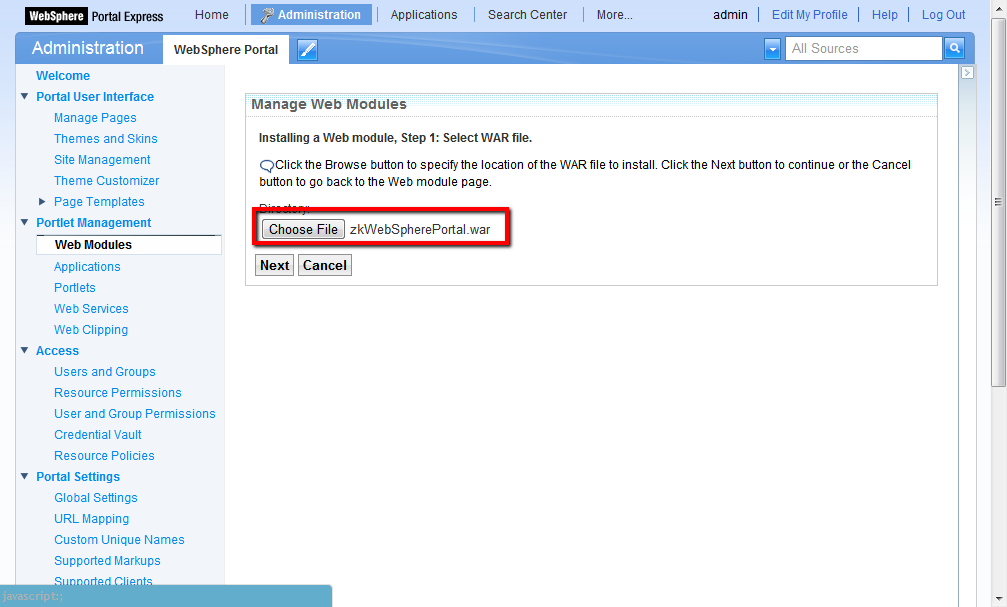Open the search scope dropdown arrow

click(773, 49)
